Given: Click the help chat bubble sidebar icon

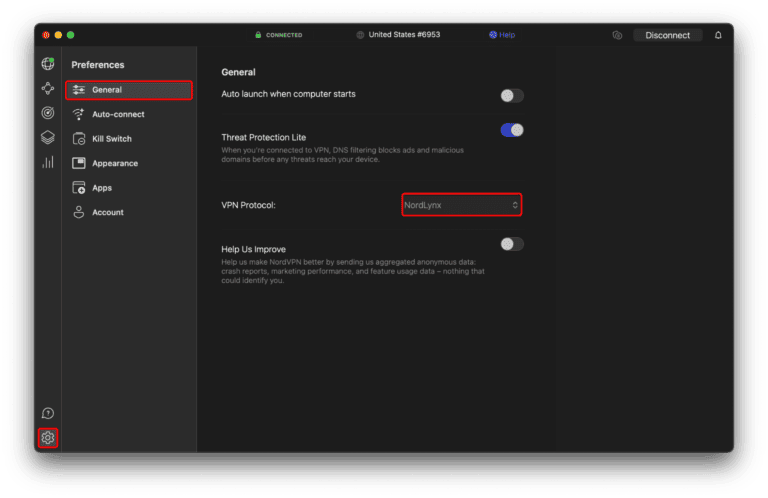Looking at the screenshot, I should (x=47, y=413).
